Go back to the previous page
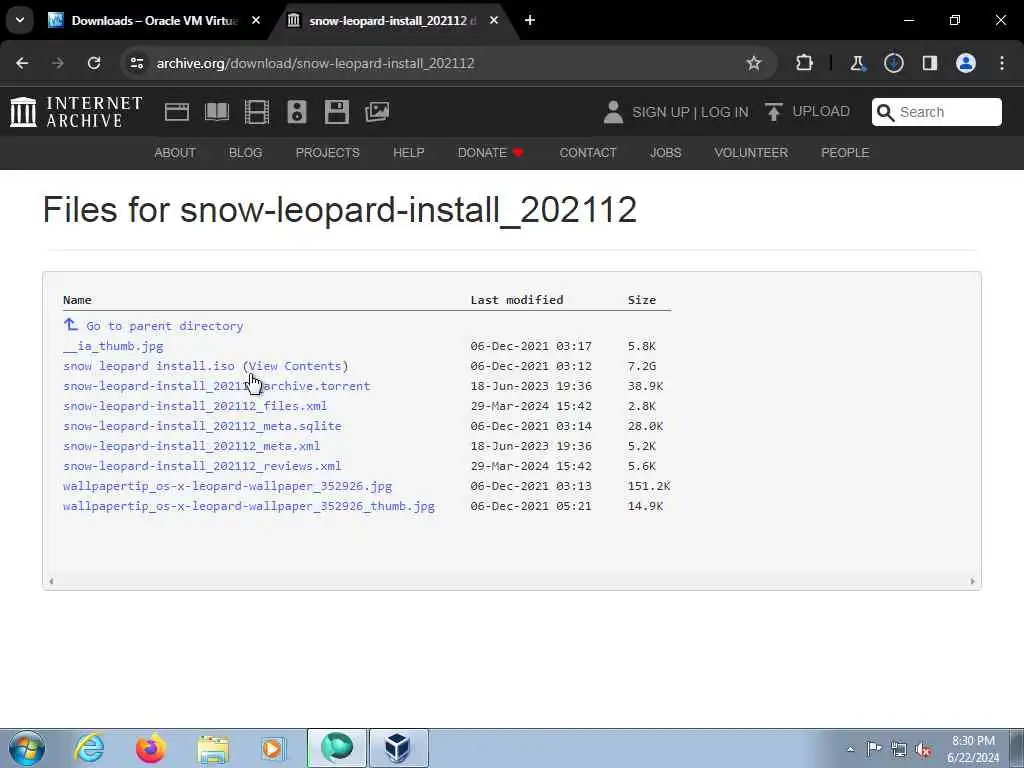Viewport: 1024px width, 768px height. (x=22, y=63)
